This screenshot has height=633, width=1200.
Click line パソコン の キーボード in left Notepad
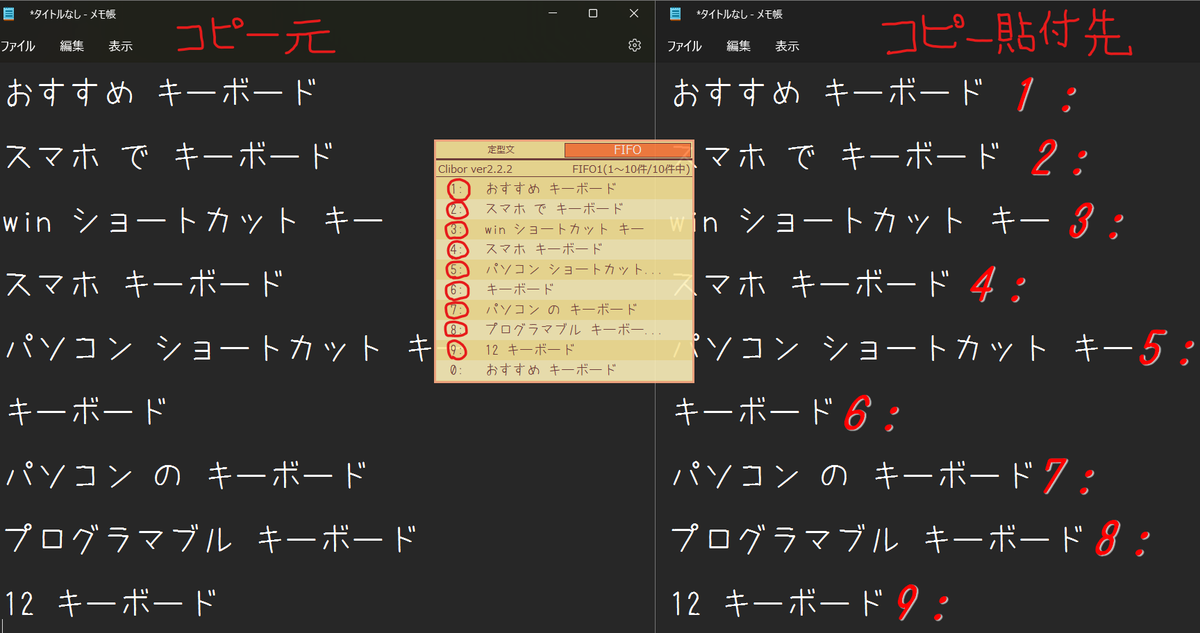[x=186, y=474]
